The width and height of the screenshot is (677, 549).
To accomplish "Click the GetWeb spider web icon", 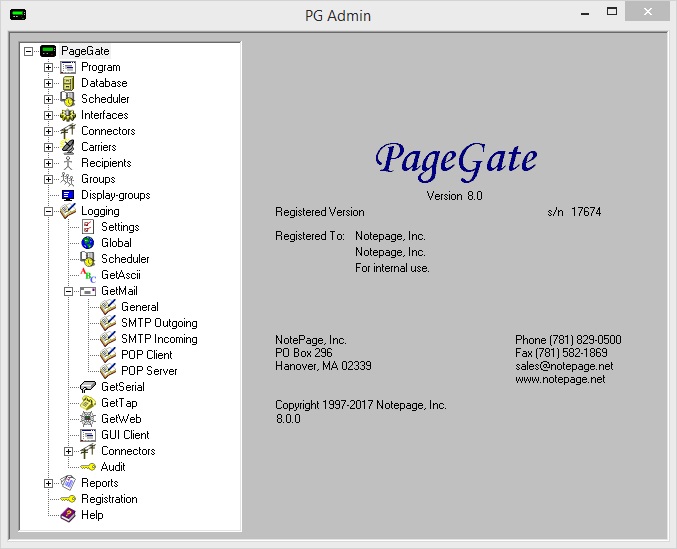I will (88, 419).
